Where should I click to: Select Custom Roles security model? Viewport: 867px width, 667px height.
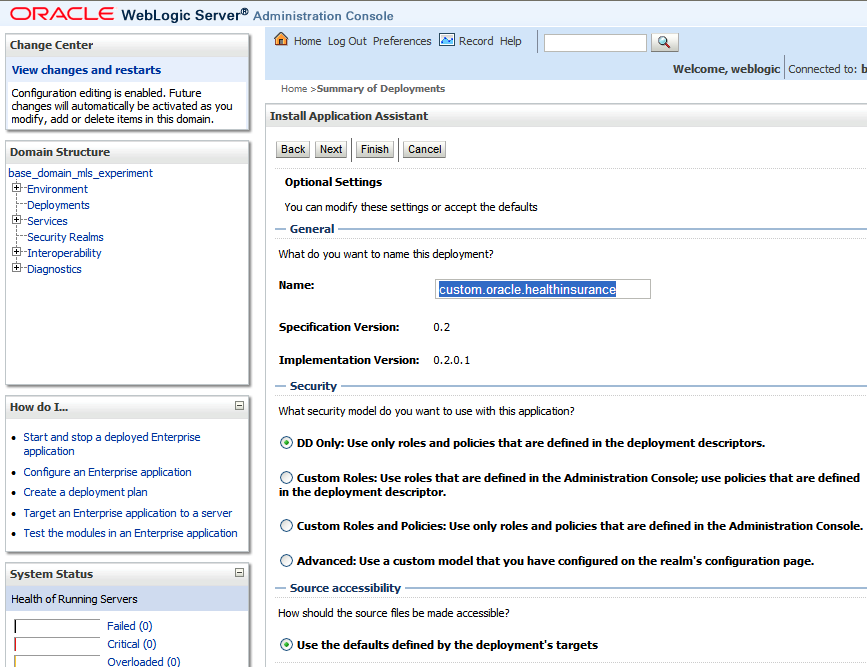(x=286, y=477)
